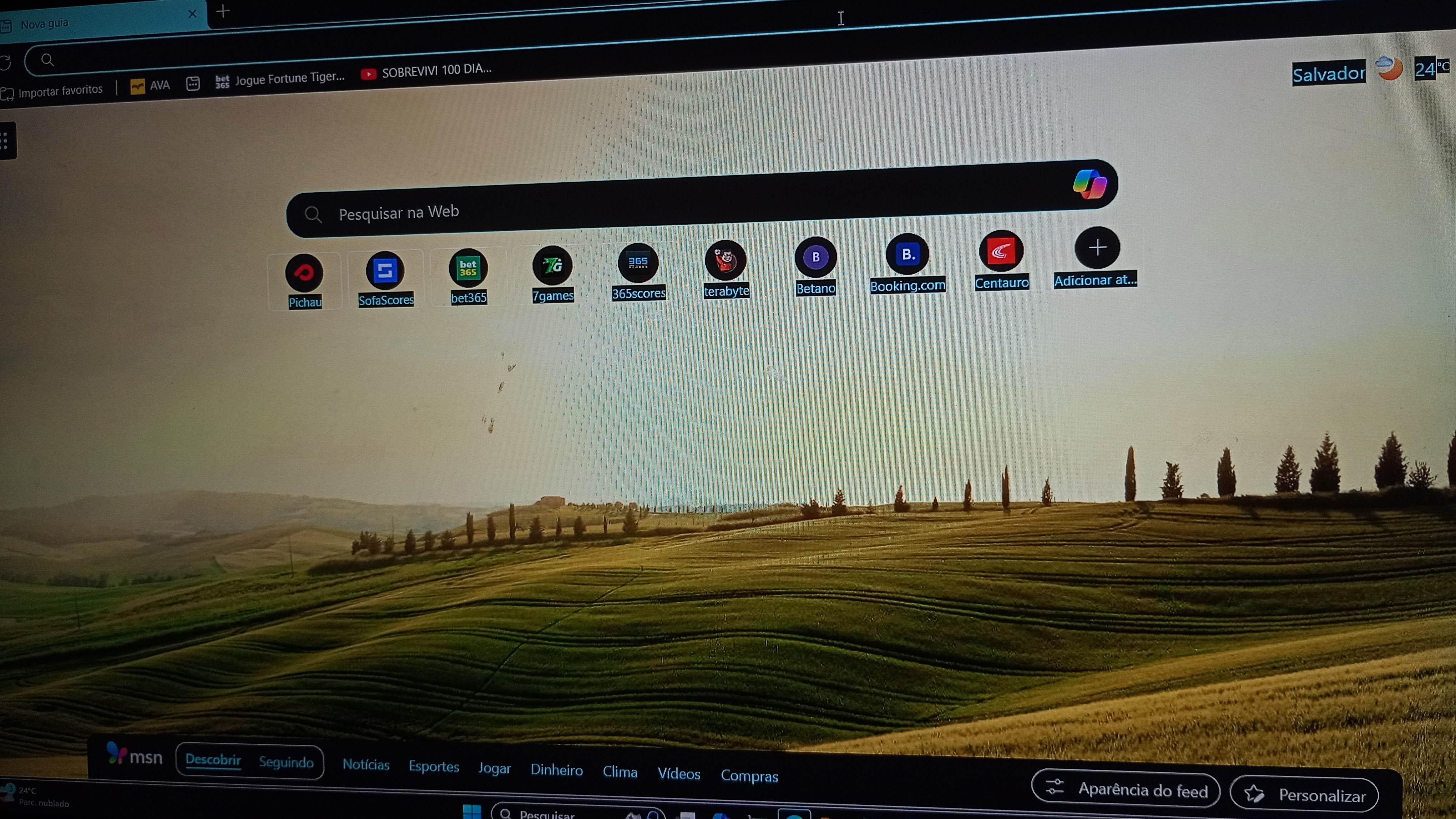
Task: Open the Pichau quick link
Action: click(305, 281)
